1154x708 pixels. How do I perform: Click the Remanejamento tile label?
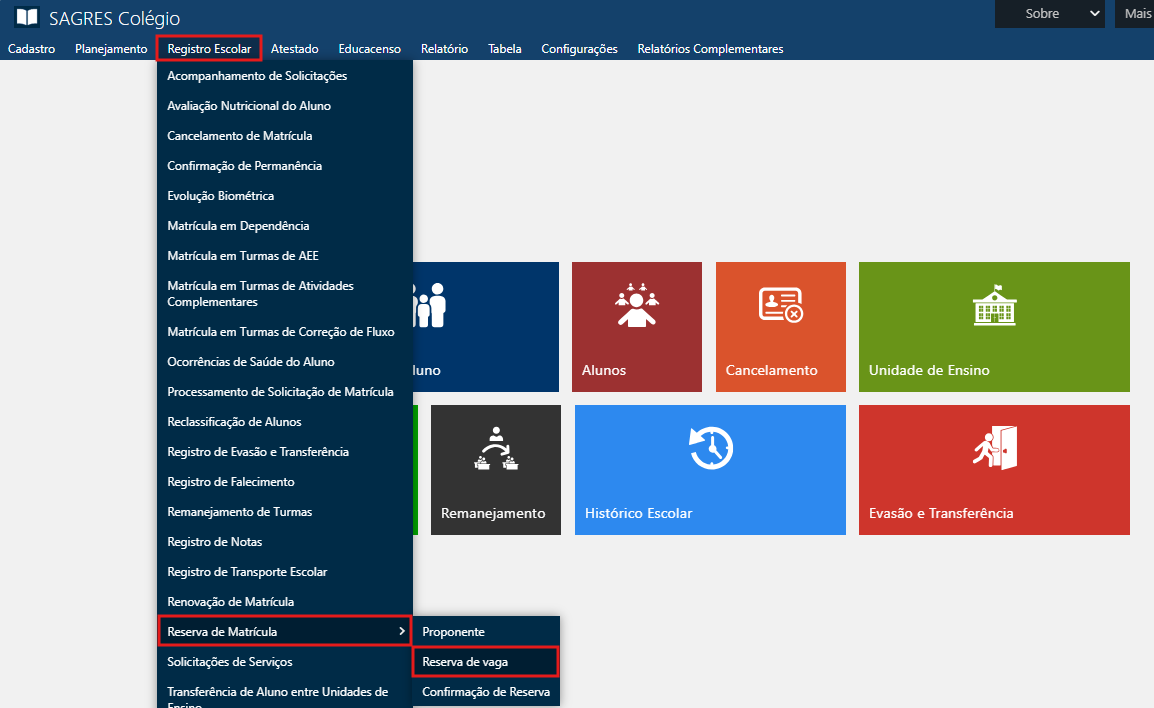click(x=493, y=514)
